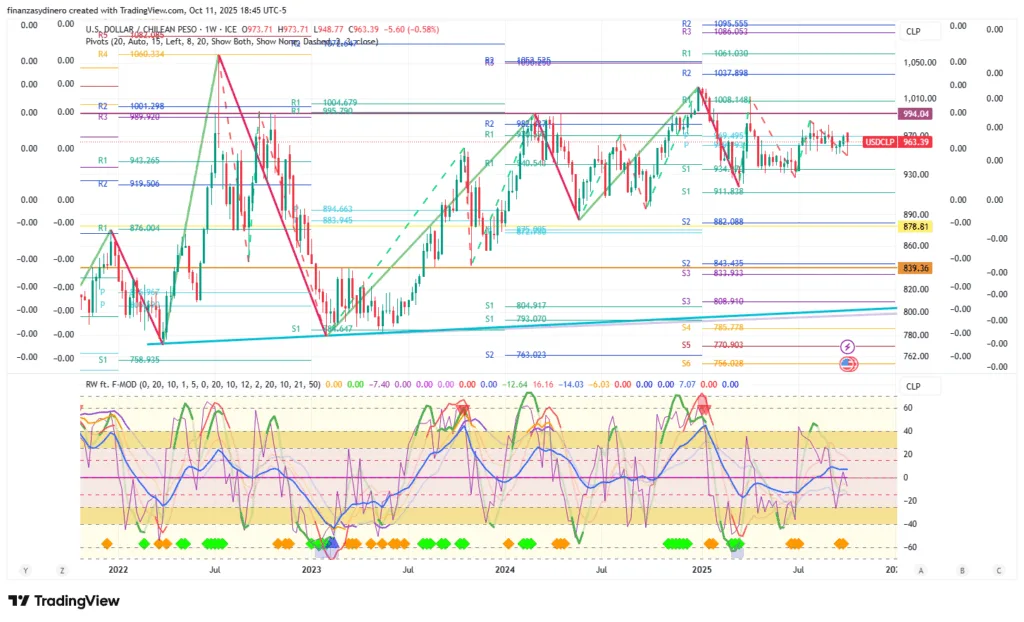Click the TradingView logo at bottom left
This screenshot has height=622, width=1024.
[x=64, y=600]
